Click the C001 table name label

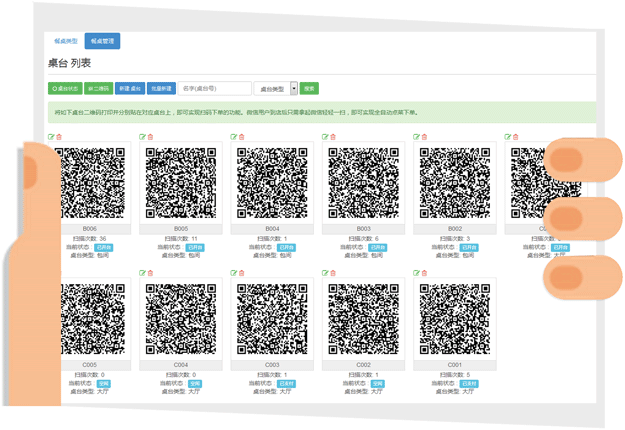click(455, 365)
